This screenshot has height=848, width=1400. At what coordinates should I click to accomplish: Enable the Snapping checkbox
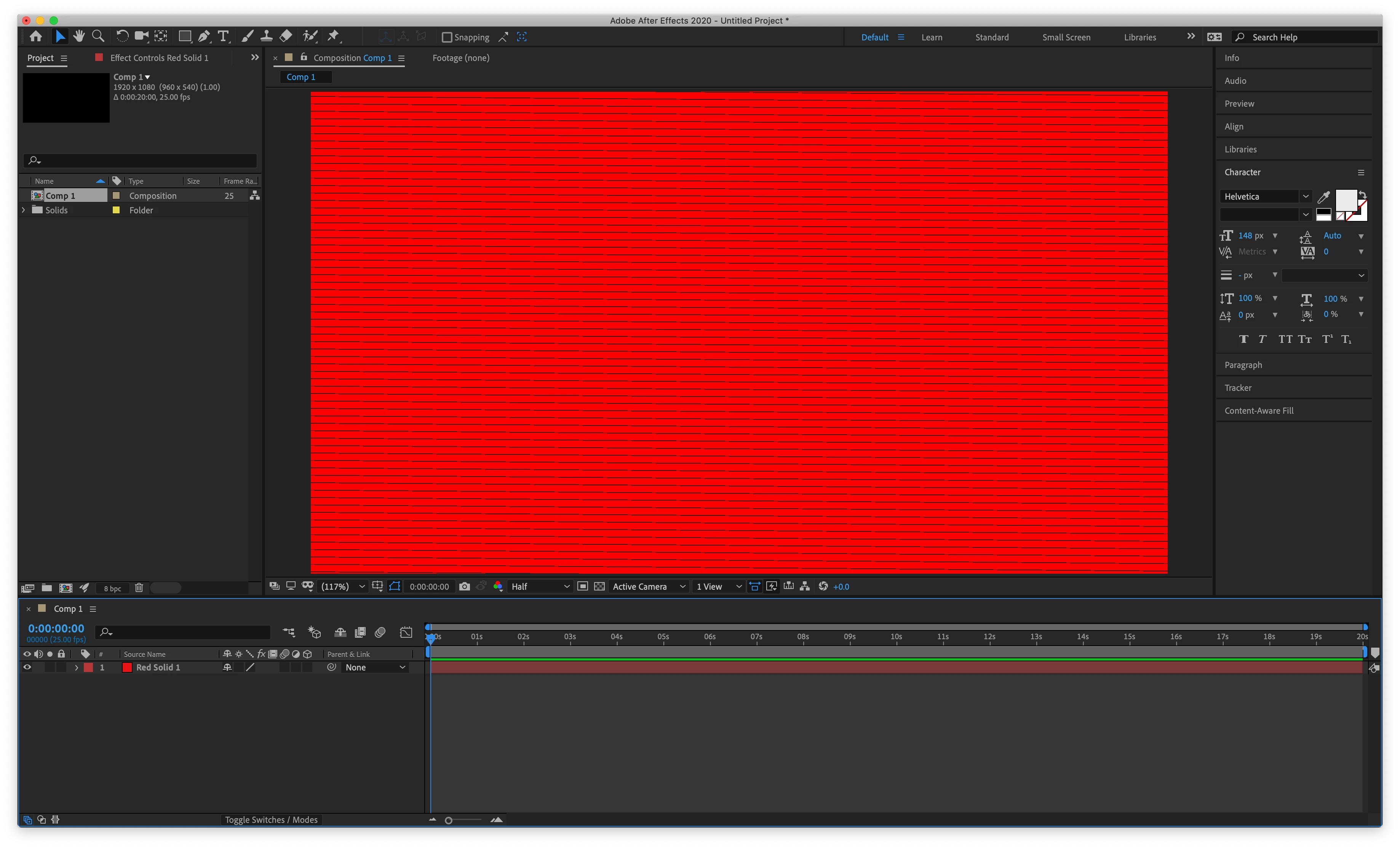pos(447,37)
